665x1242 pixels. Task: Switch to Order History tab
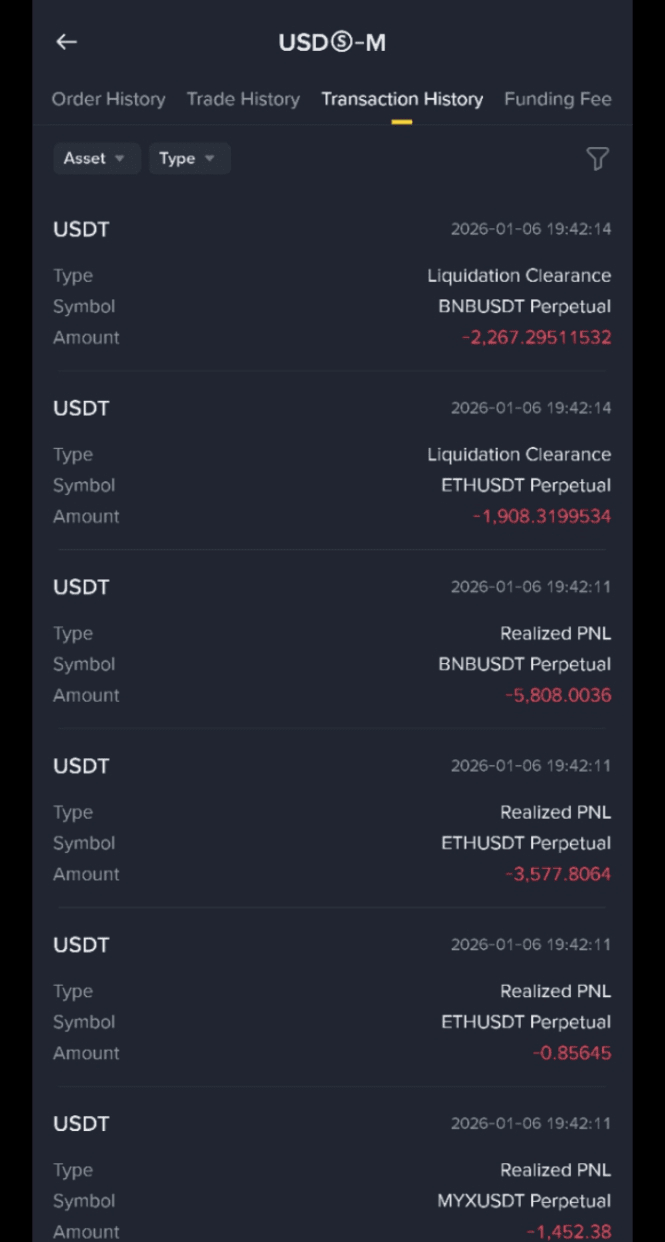[108, 99]
